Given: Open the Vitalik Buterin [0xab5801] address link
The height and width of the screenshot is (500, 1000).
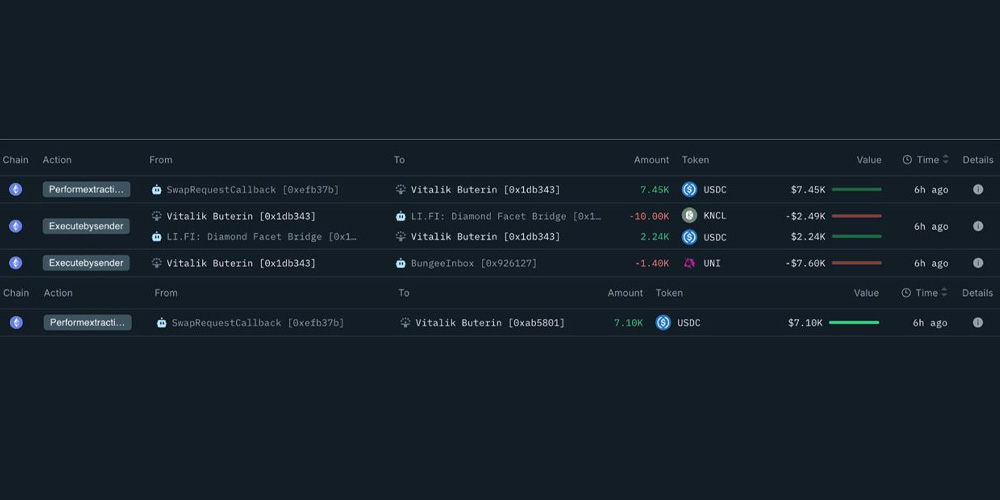Looking at the screenshot, I should point(489,323).
